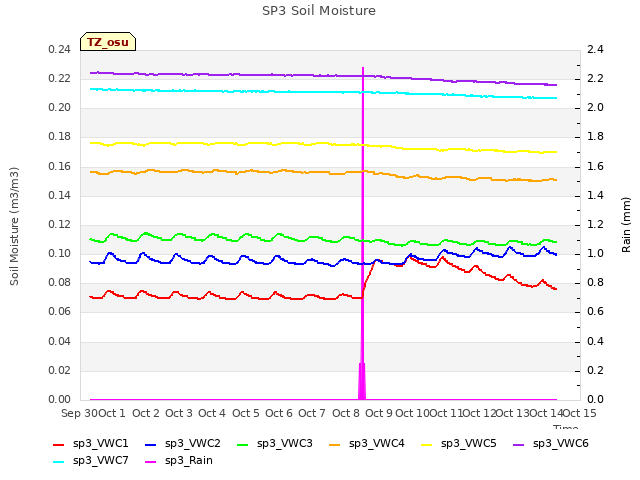Screen dimensions: 640x480
Task: Toggle the sp3_VWC2 legend entry
Action: (183, 444)
